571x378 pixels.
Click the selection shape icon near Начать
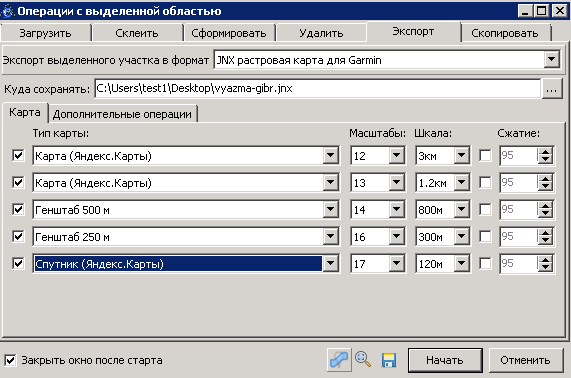pyautogui.click(x=339, y=360)
